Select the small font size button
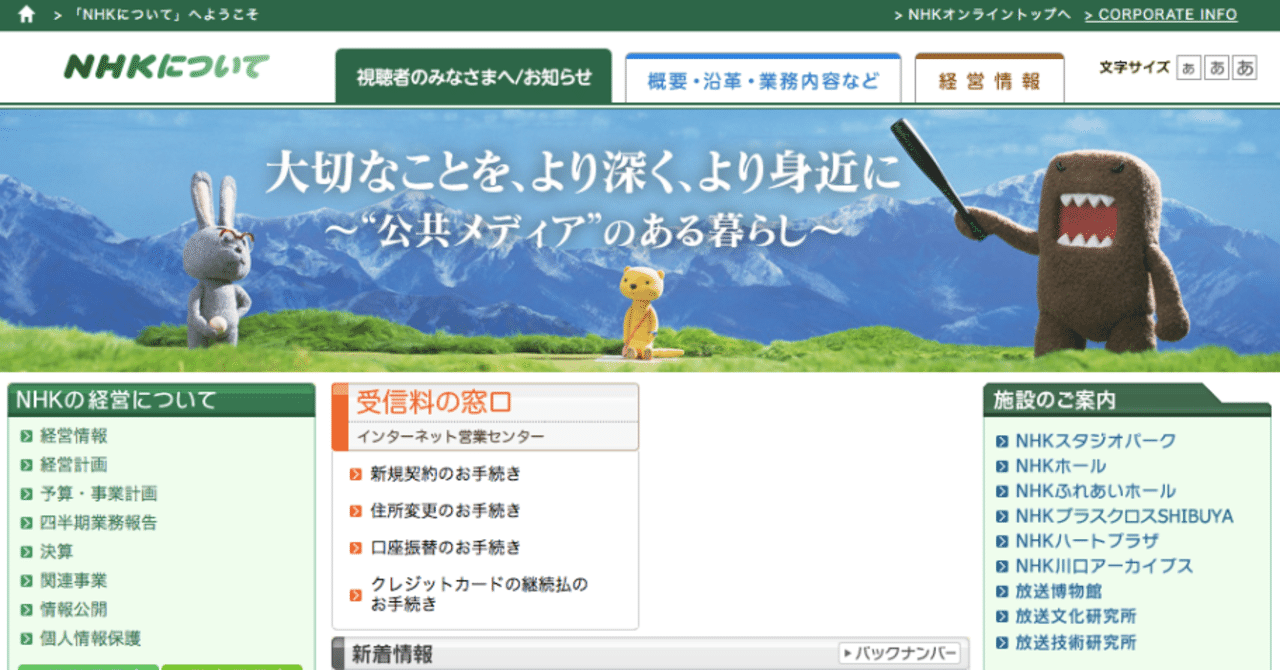 tap(1188, 67)
